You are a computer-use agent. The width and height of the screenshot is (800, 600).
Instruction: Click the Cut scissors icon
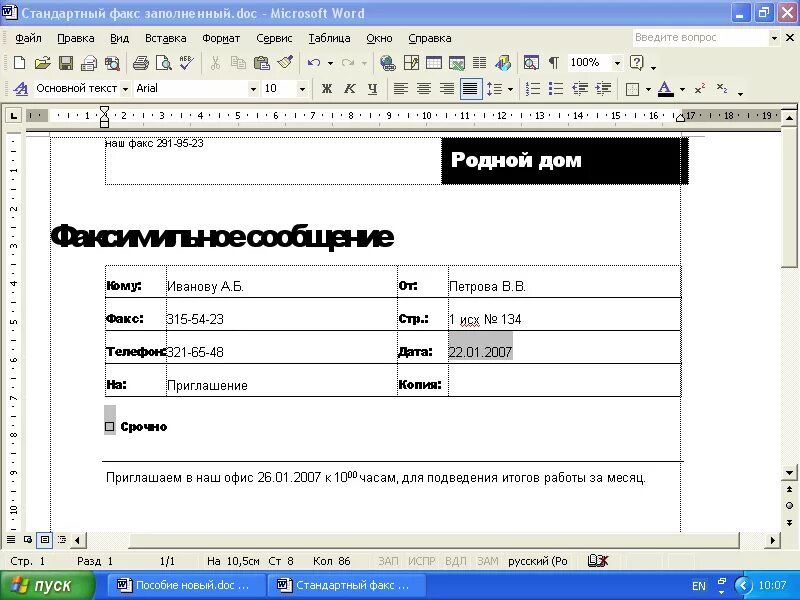pyautogui.click(x=215, y=63)
